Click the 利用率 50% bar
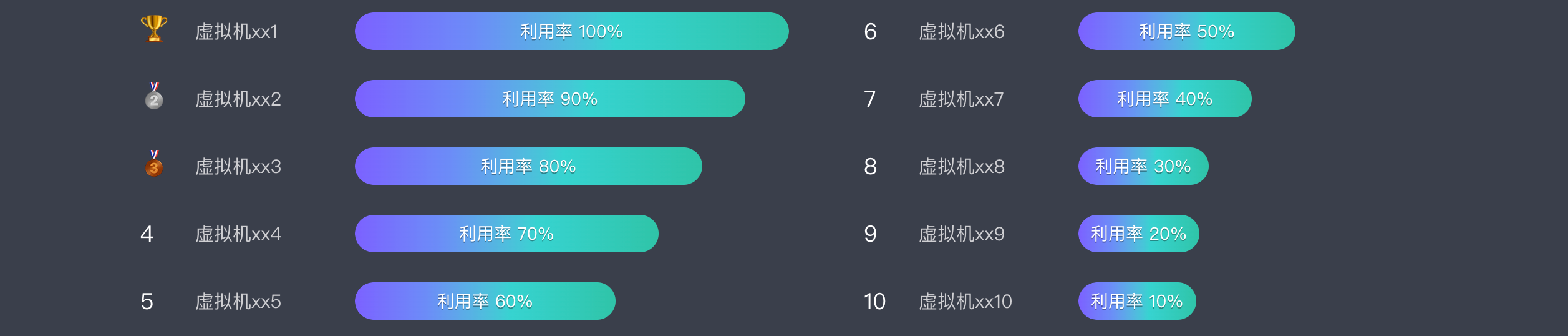Screen dimensions: 1568x336 1186,31
